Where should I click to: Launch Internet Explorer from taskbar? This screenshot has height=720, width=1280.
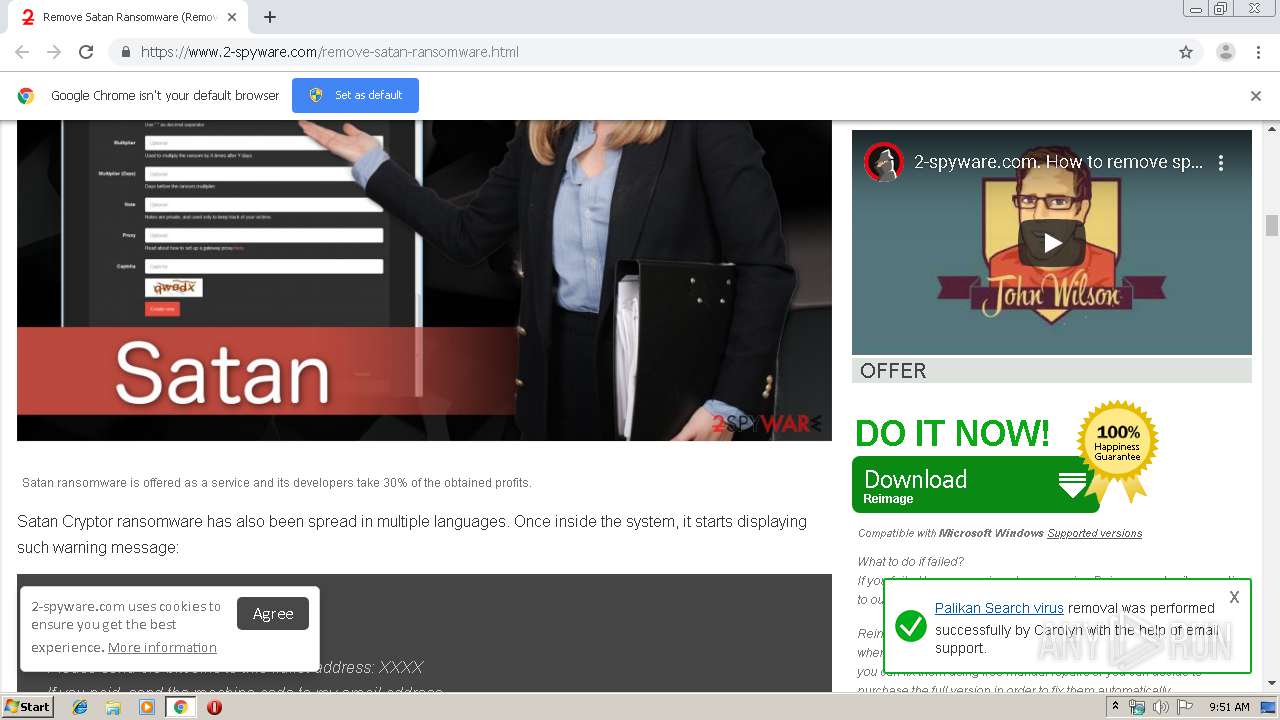pyautogui.click(x=80, y=707)
